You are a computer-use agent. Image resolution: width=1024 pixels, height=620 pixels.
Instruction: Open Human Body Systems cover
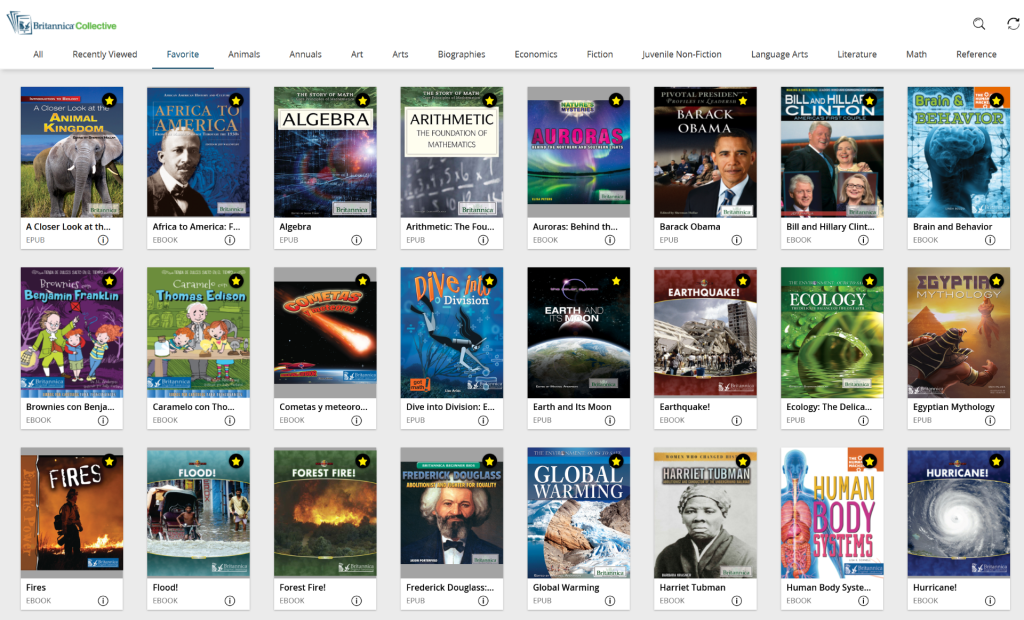(x=832, y=513)
